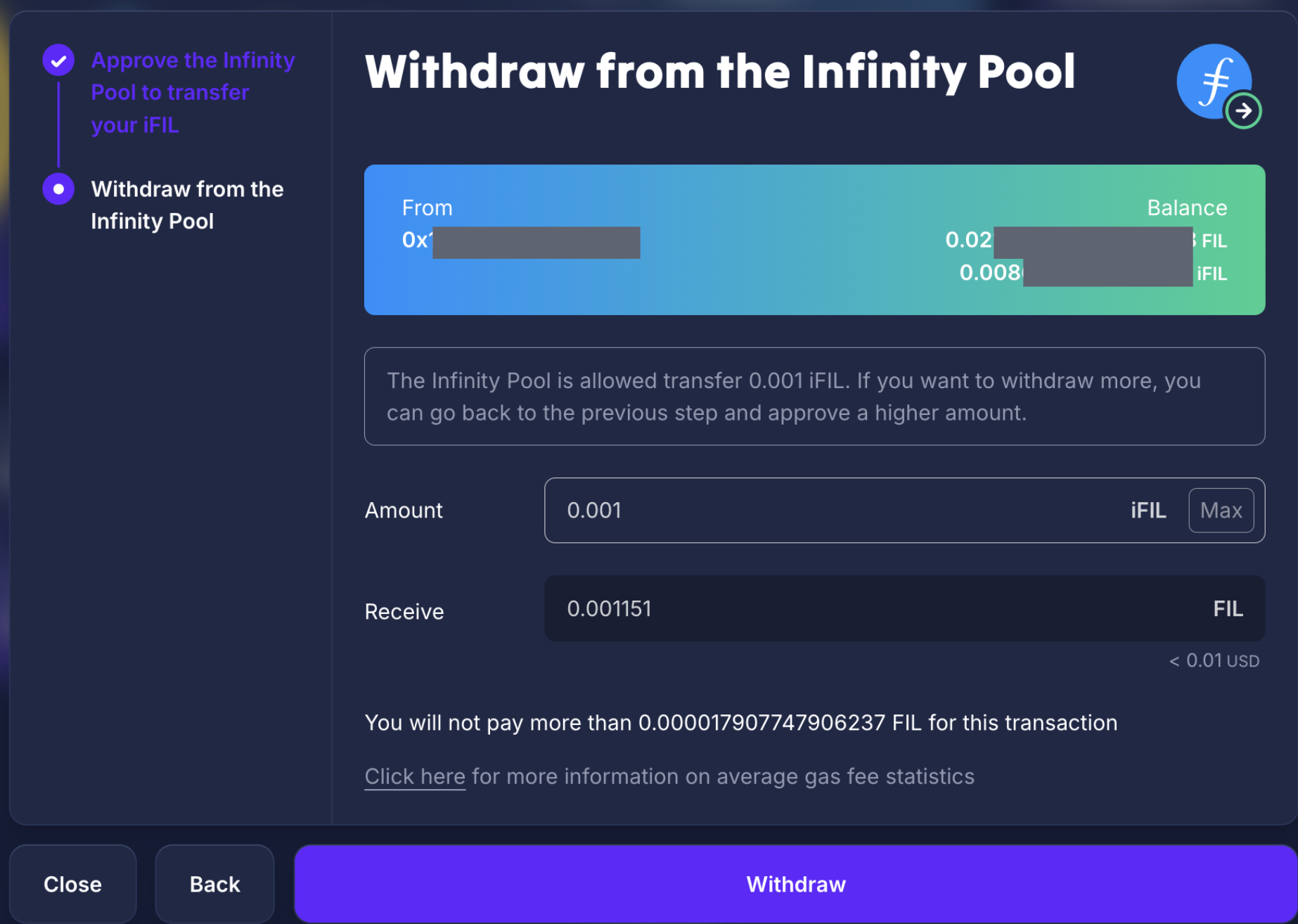Select the 'Approve the Infinity Pool' step label
The image size is (1298, 924).
(x=193, y=91)
